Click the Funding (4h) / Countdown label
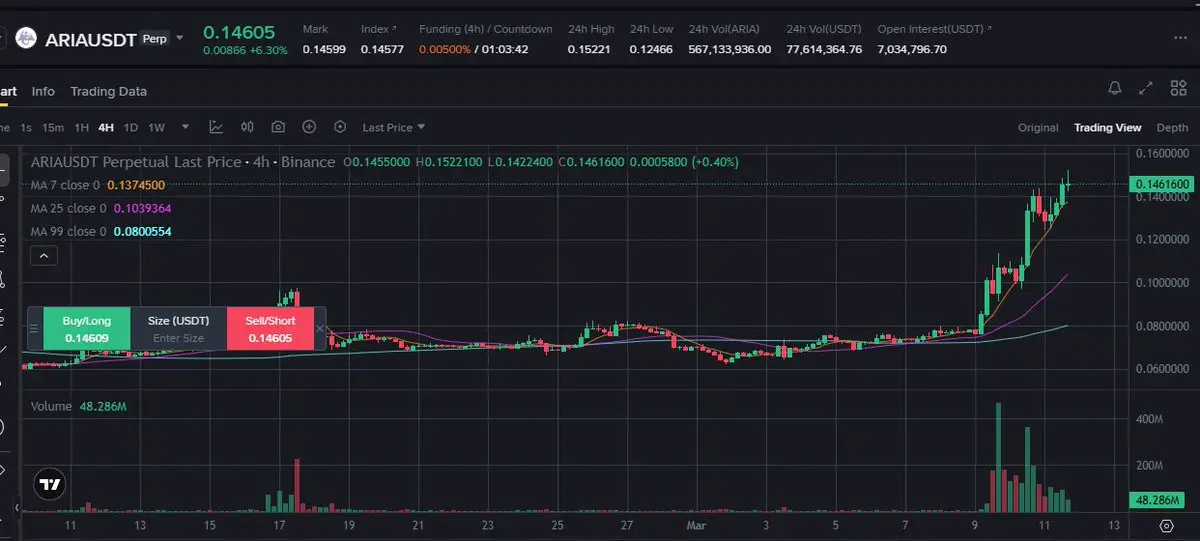 (x=485, y=29)
